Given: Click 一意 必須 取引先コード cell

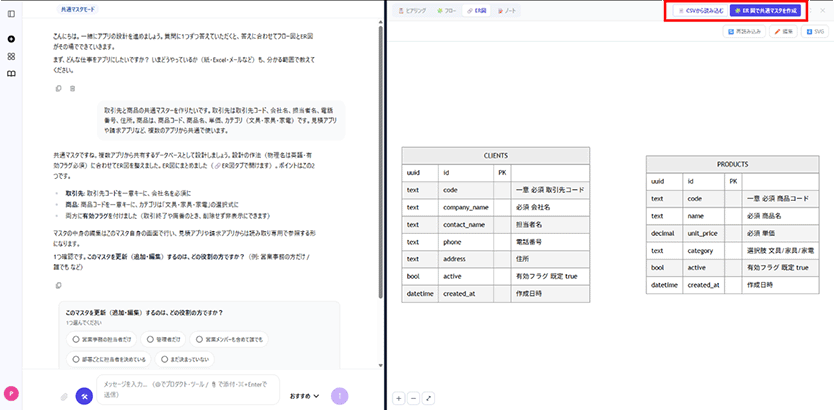Looking at the screenshot, I should pos(551,190).
